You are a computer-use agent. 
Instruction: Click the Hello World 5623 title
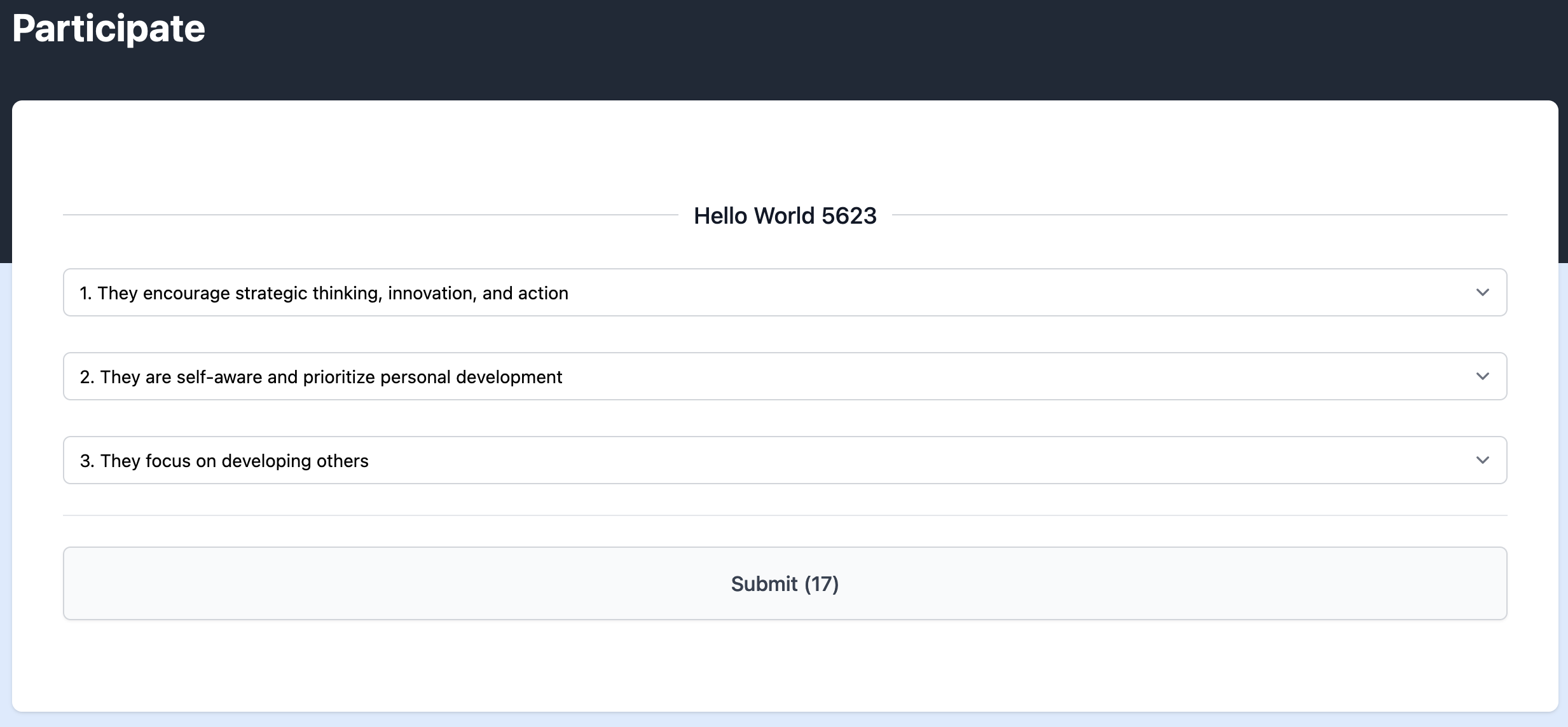click(x=785, y=216)
